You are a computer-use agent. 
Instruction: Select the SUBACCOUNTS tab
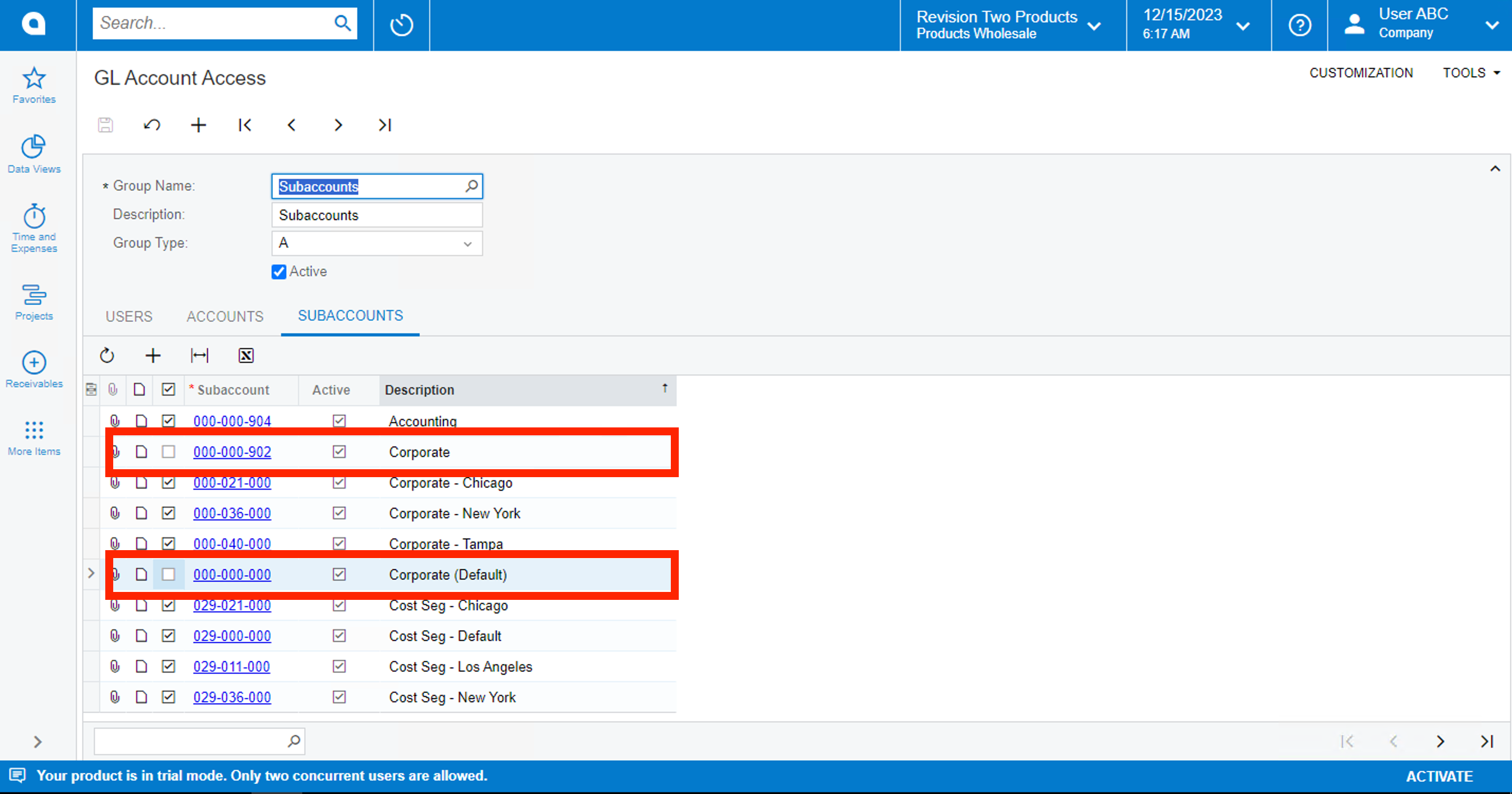(x=350, y=315)
